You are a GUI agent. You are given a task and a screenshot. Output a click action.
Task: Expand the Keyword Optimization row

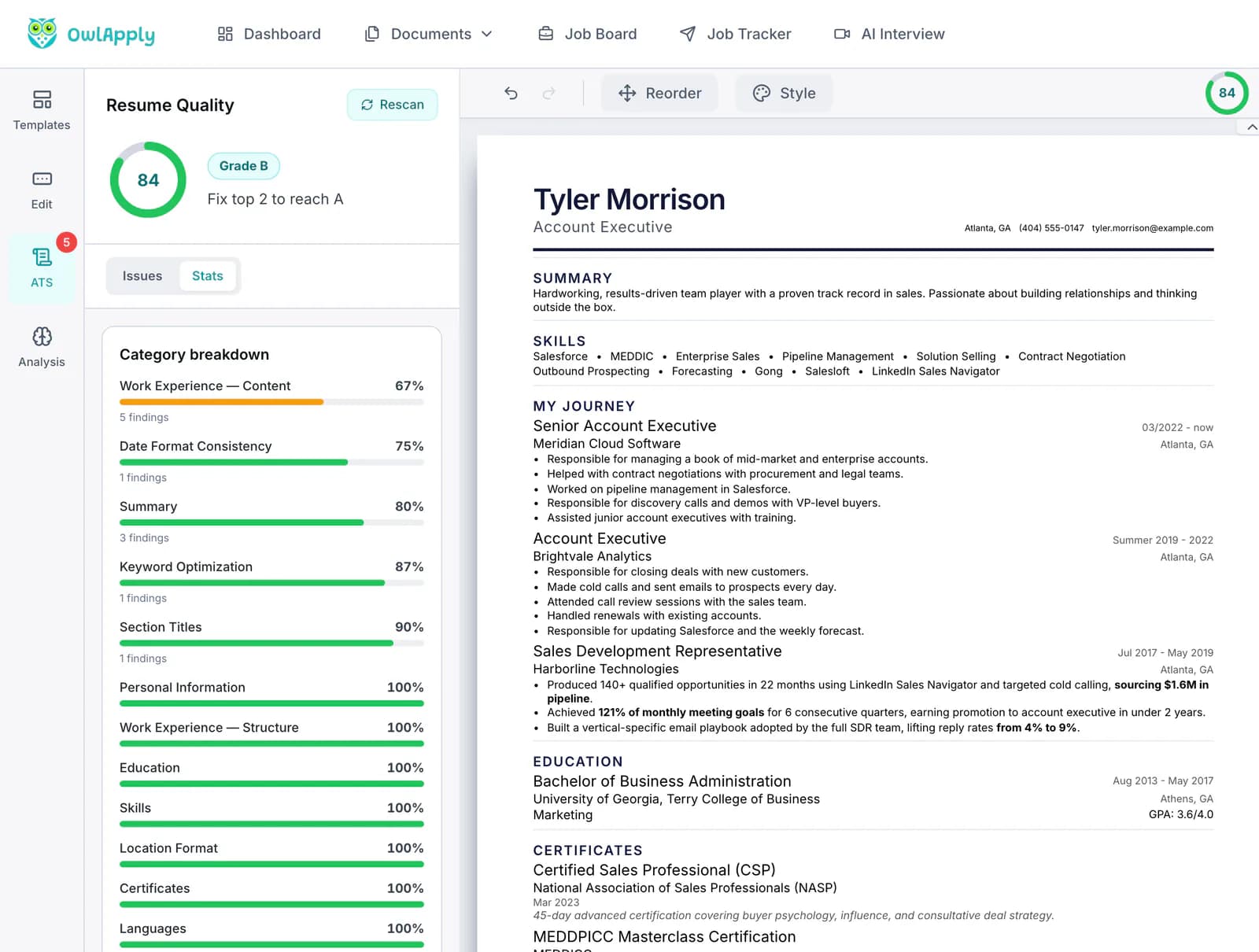coord(271,581)
